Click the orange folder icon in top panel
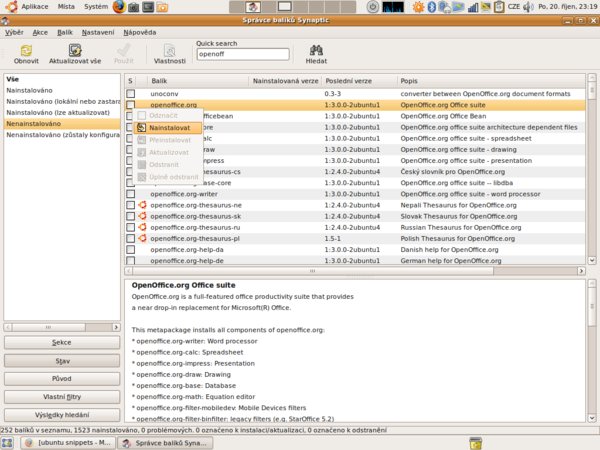The height and width of the screenshot is (450, 600). tap(162, 7)
